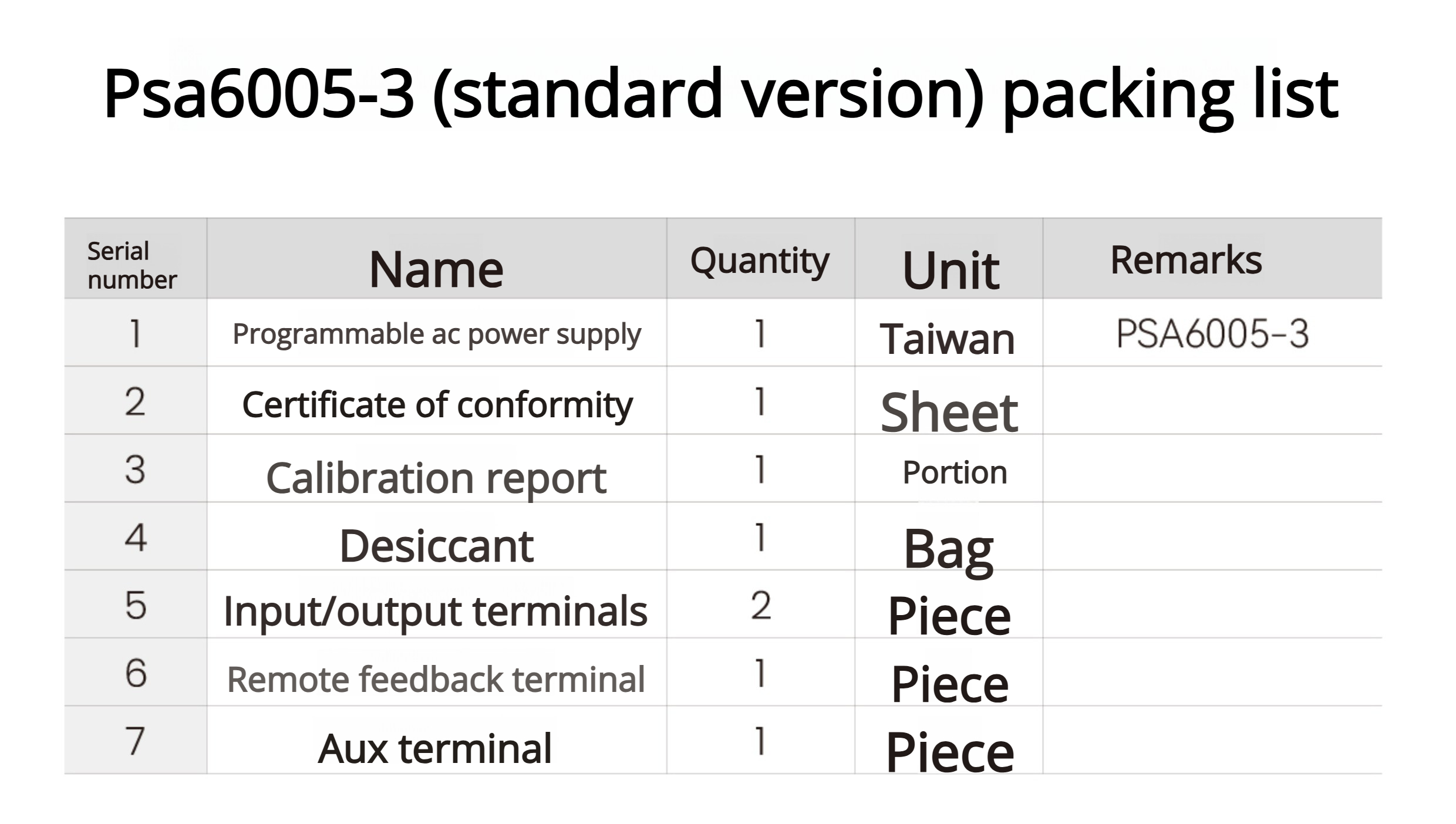Click the Programmable ac power supply cell
The image size is (1456, 824).
[436, 334]
